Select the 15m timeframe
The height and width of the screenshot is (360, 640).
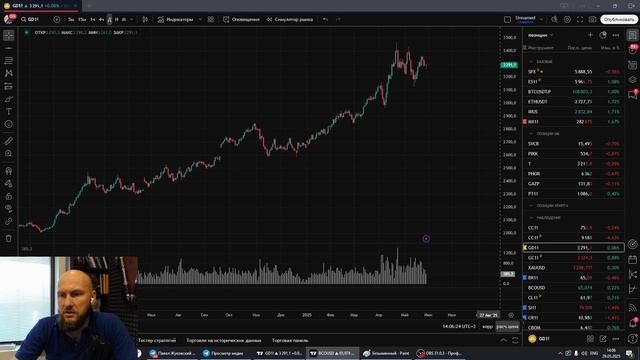(x=82, y=19)
